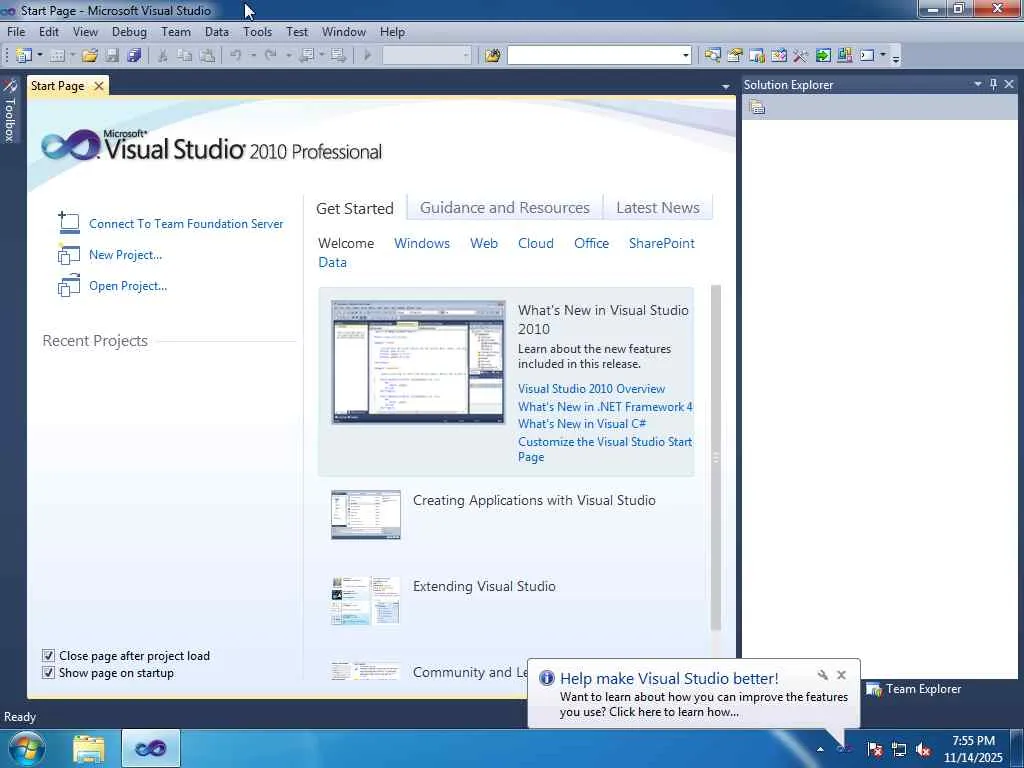
Task: Open Solution Explorer from the toolbar icon
Action: tap(712, 56)
